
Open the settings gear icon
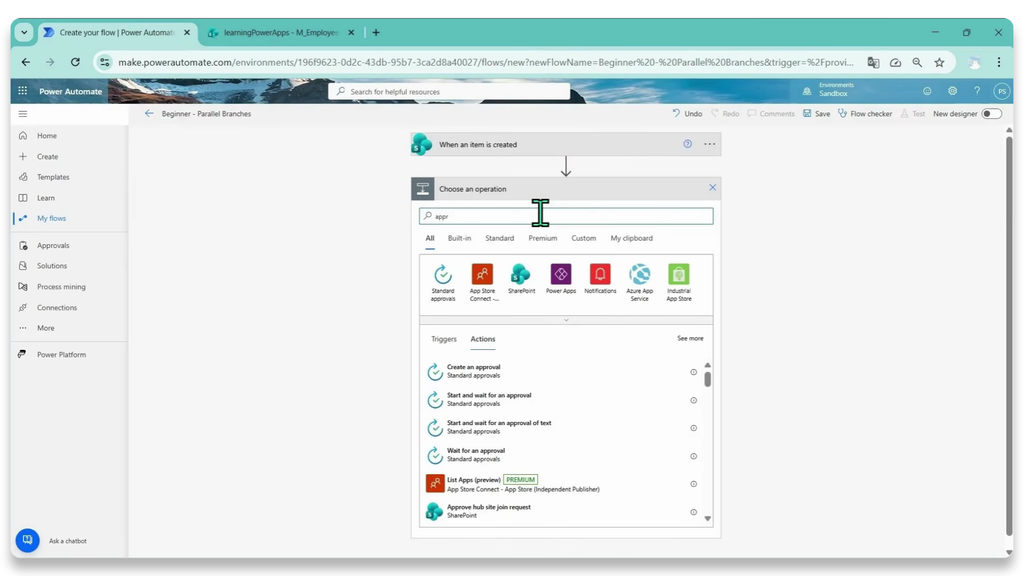952,91
